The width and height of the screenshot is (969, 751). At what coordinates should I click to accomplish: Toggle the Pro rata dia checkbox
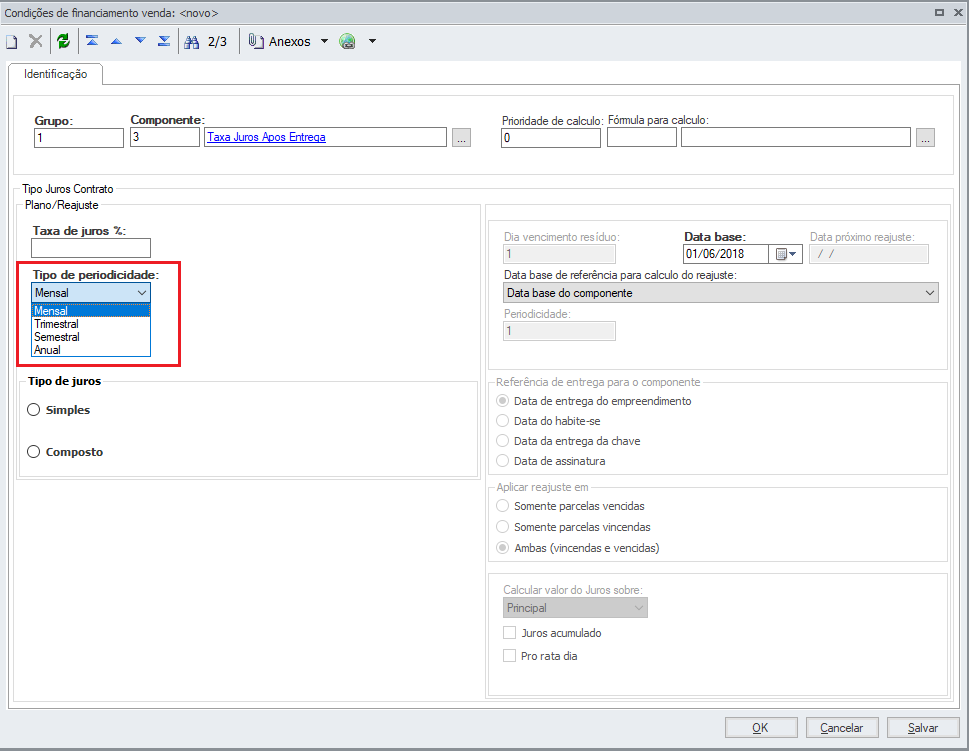(510, 656)
